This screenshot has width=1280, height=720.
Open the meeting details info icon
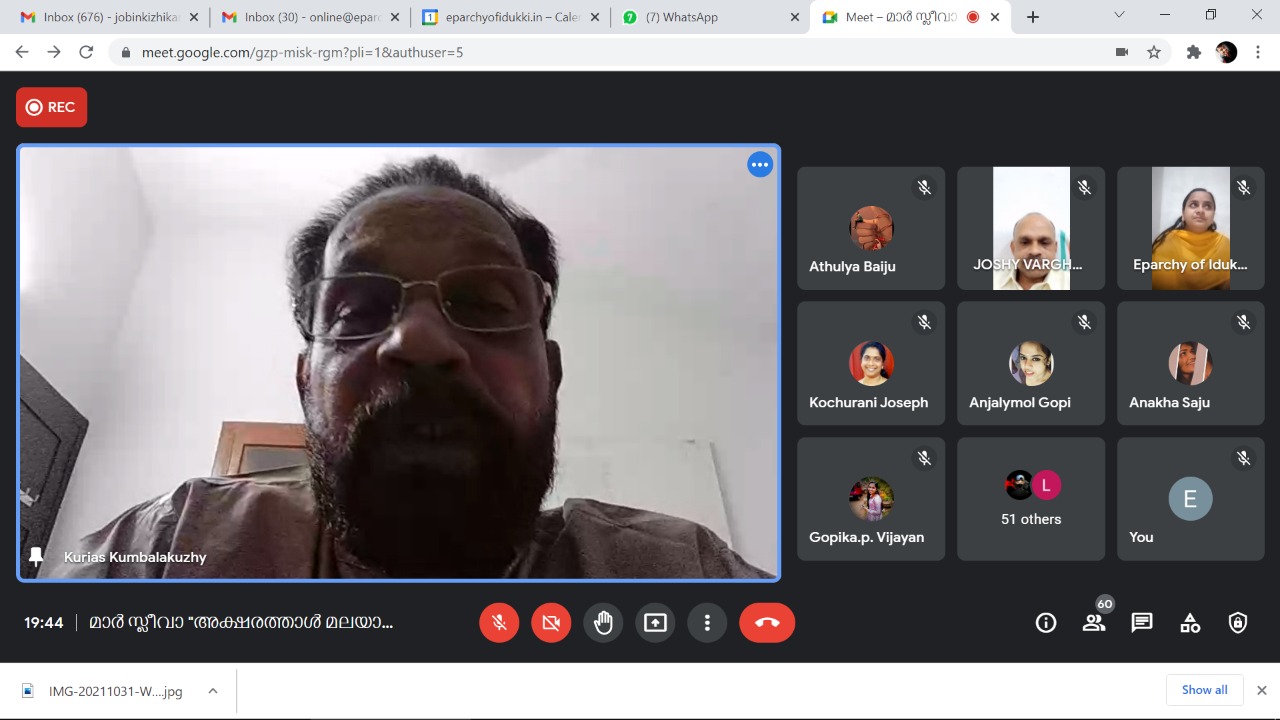coord(1046,623)
